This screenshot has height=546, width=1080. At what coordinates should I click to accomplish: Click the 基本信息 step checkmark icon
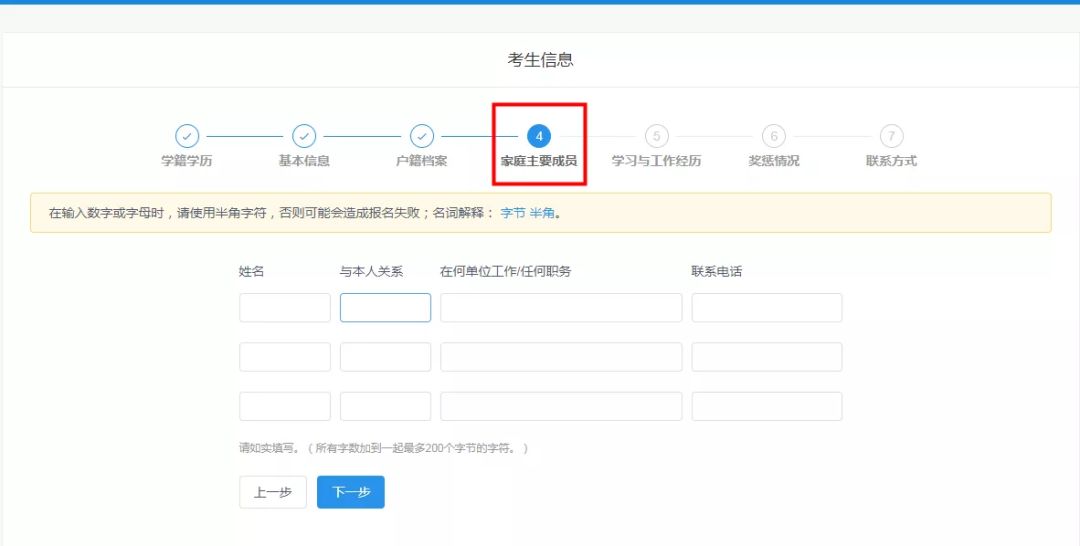[304, 136]
